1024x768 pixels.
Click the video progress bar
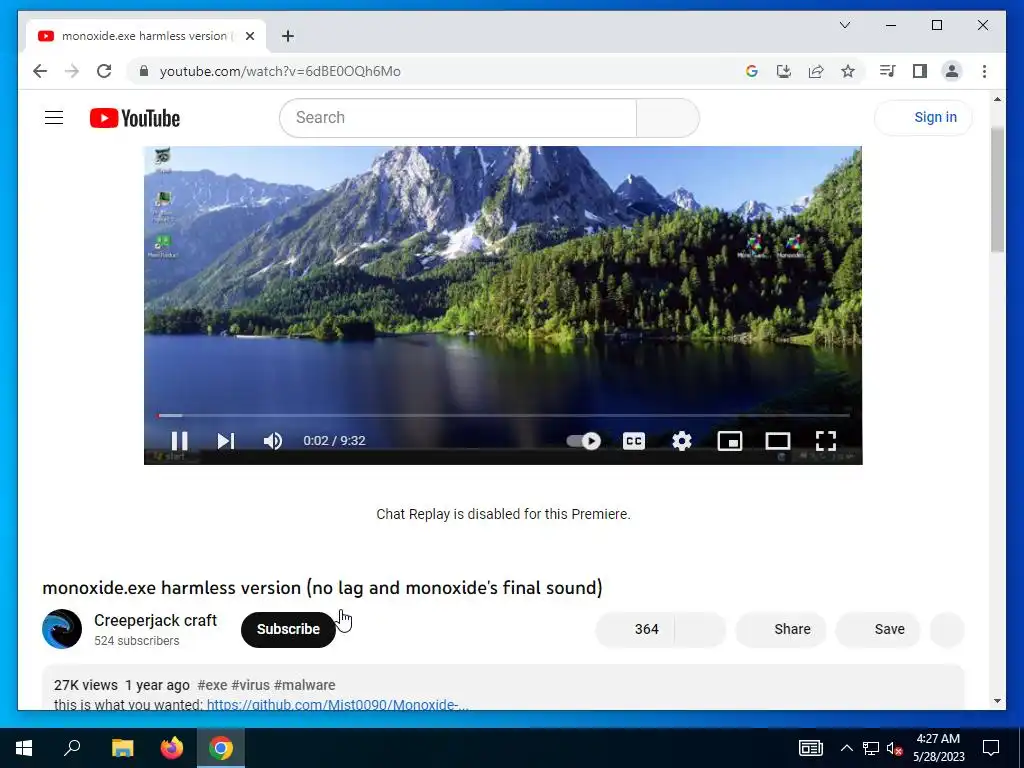coord(503,415)
